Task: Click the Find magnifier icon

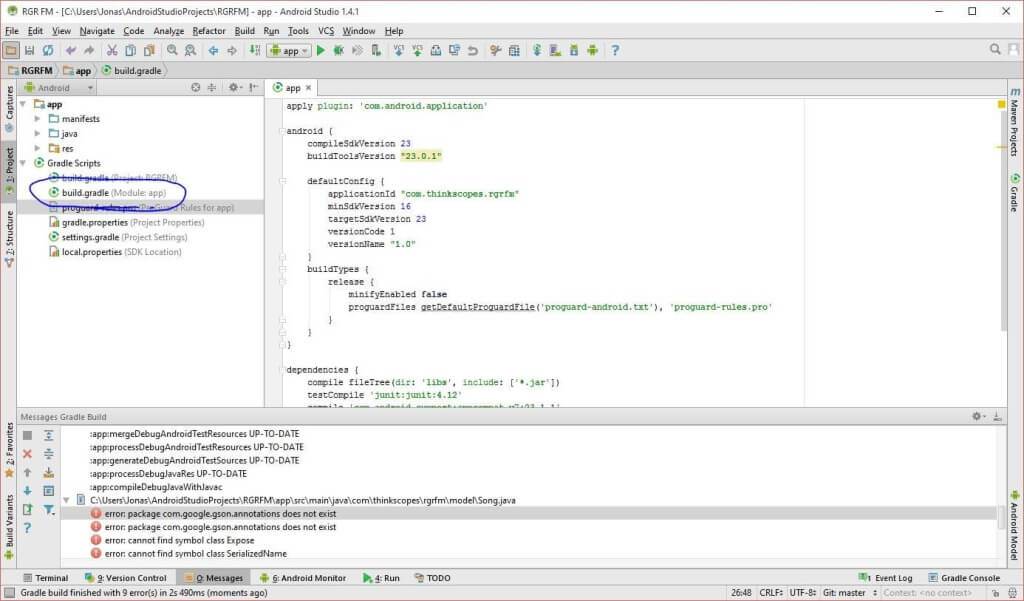Action: coord(172,50)
